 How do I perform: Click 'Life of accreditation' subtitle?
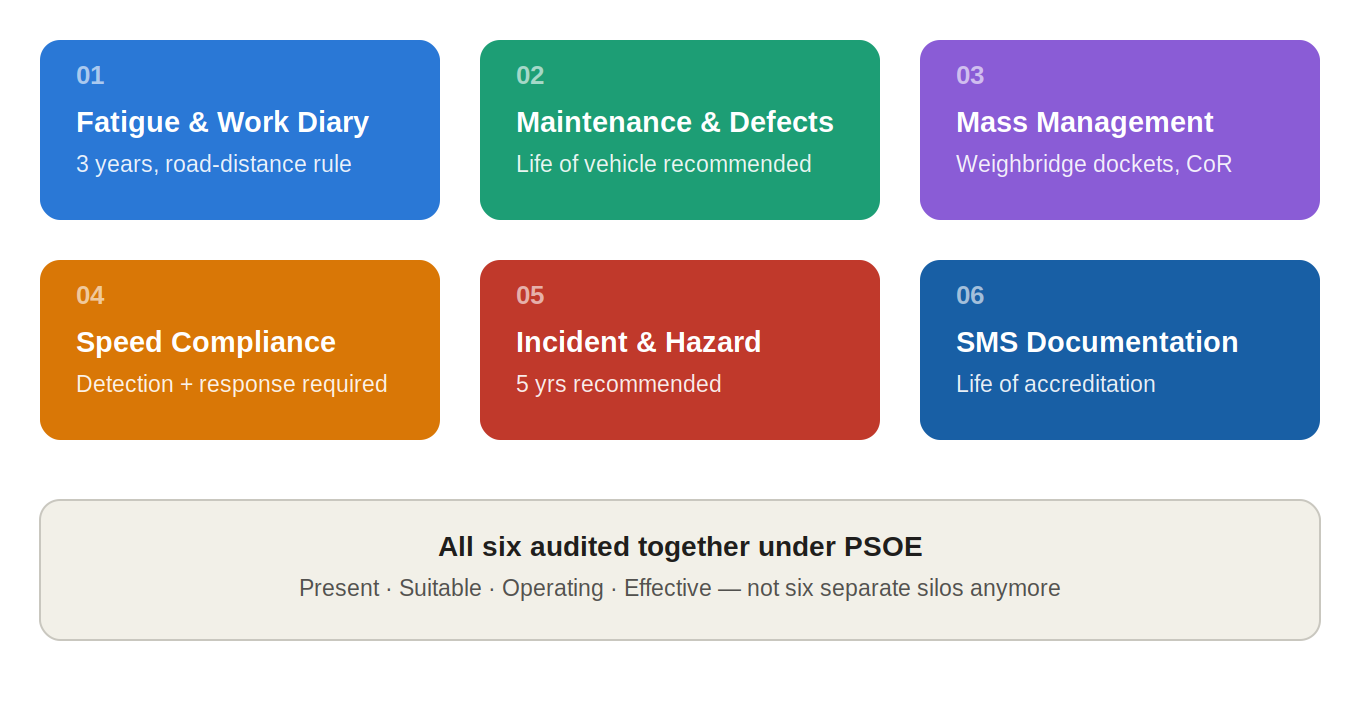click(x=1056, y=384)
